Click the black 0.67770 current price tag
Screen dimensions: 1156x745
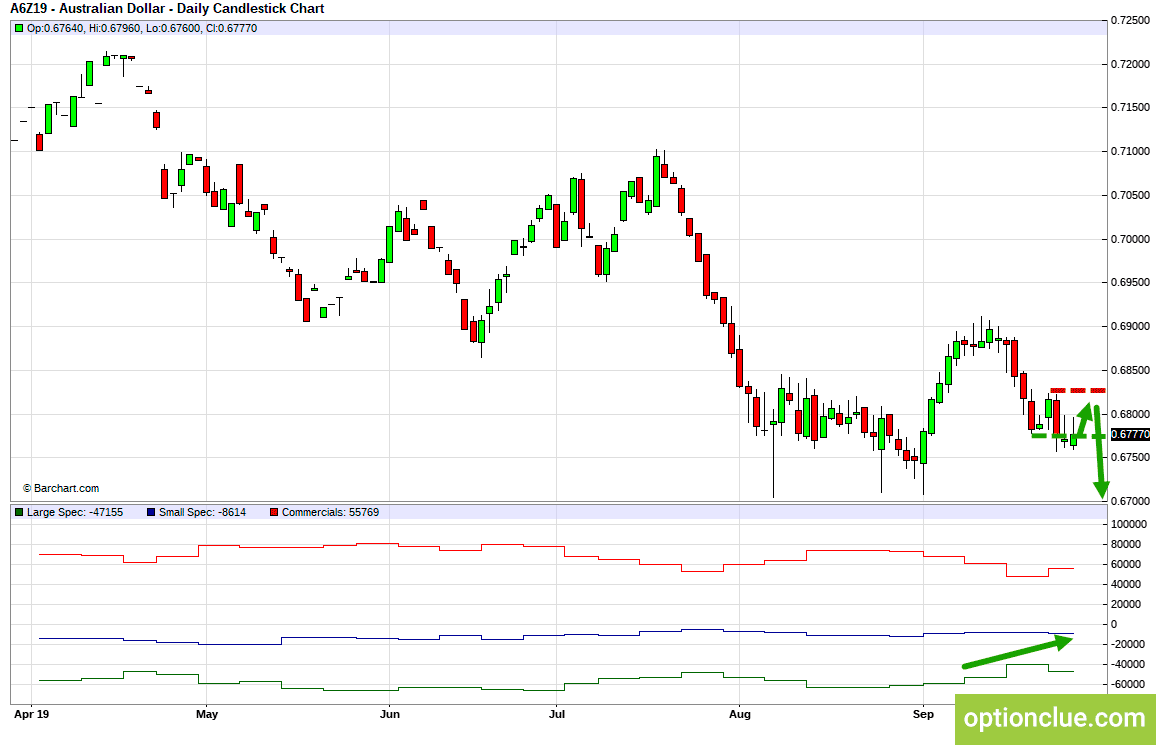[x=1130, y=434]
